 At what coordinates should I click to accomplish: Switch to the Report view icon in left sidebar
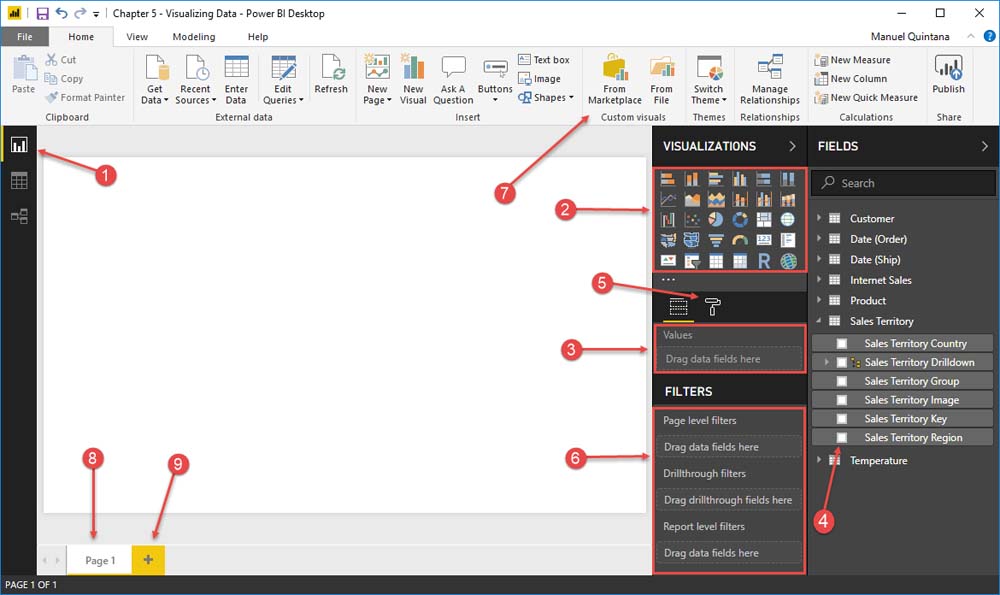pyautogui.click(x=19, y=145)
